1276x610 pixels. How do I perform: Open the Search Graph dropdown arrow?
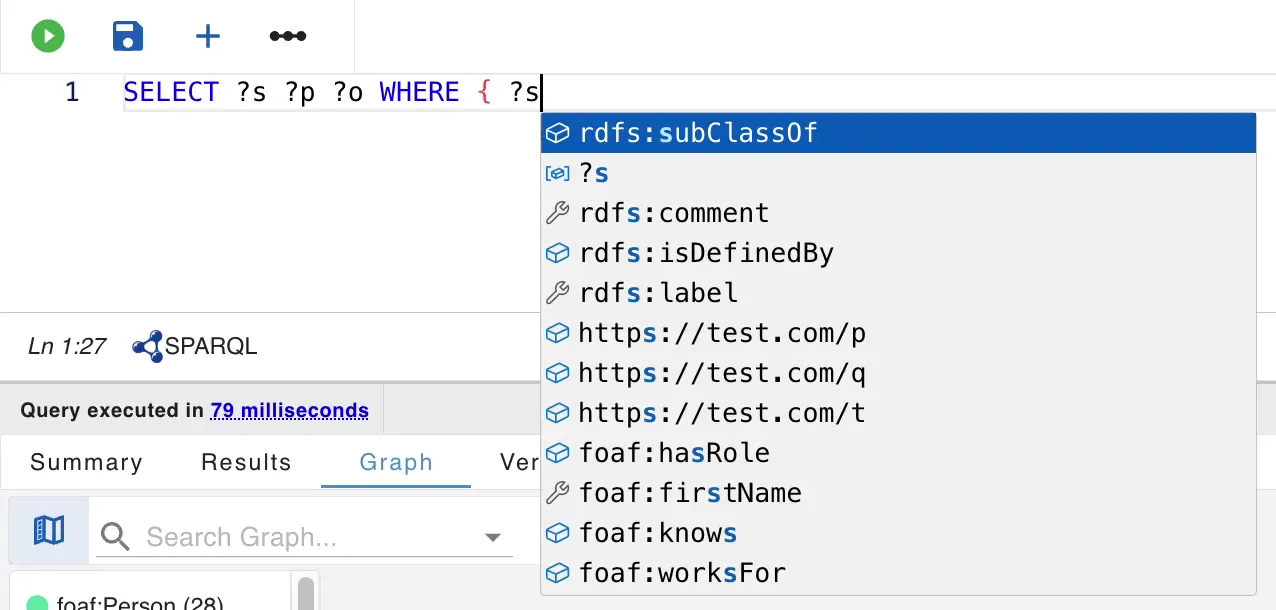click(492, 536)
